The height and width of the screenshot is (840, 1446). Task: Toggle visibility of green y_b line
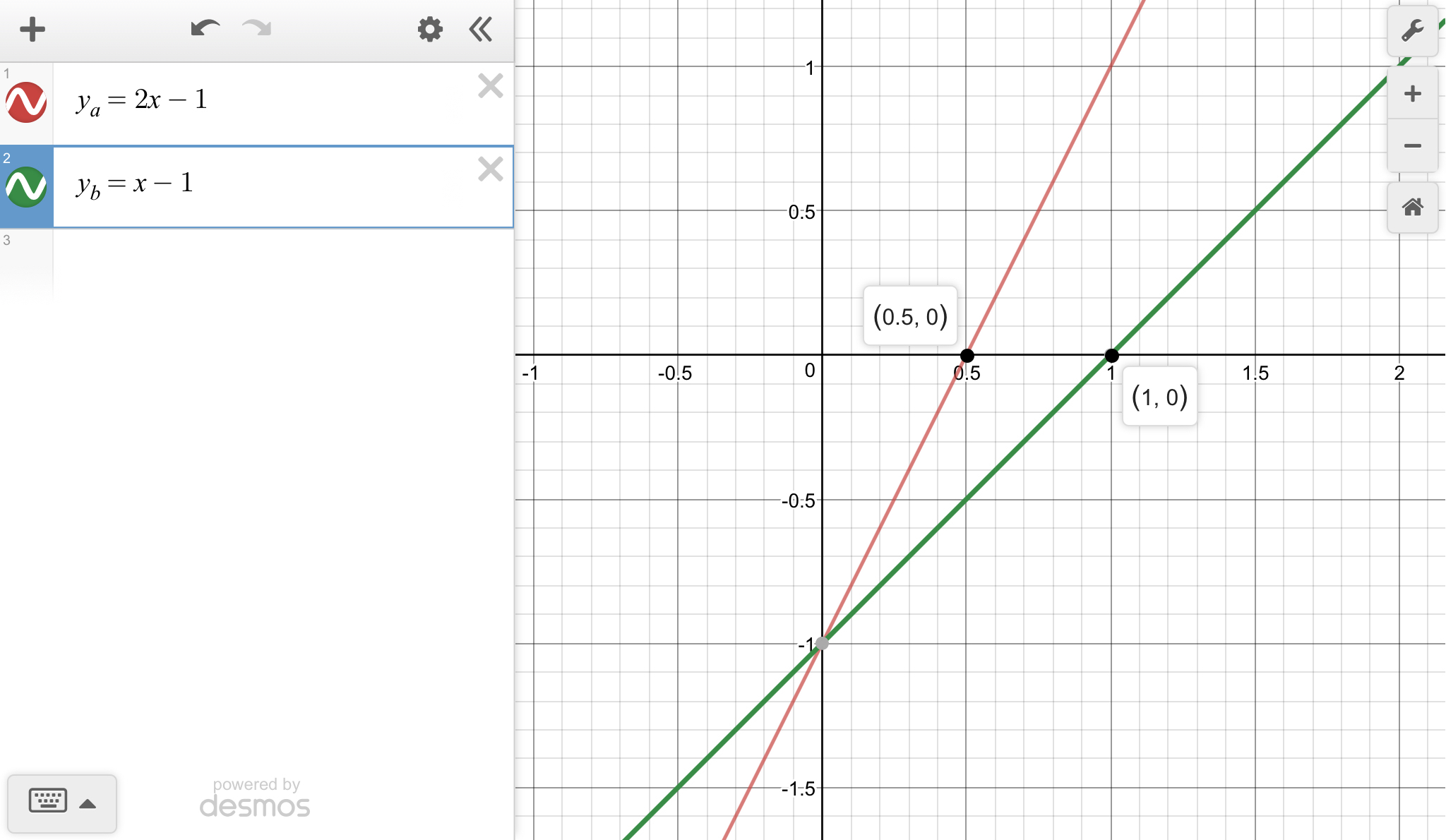tap(26, 187)
